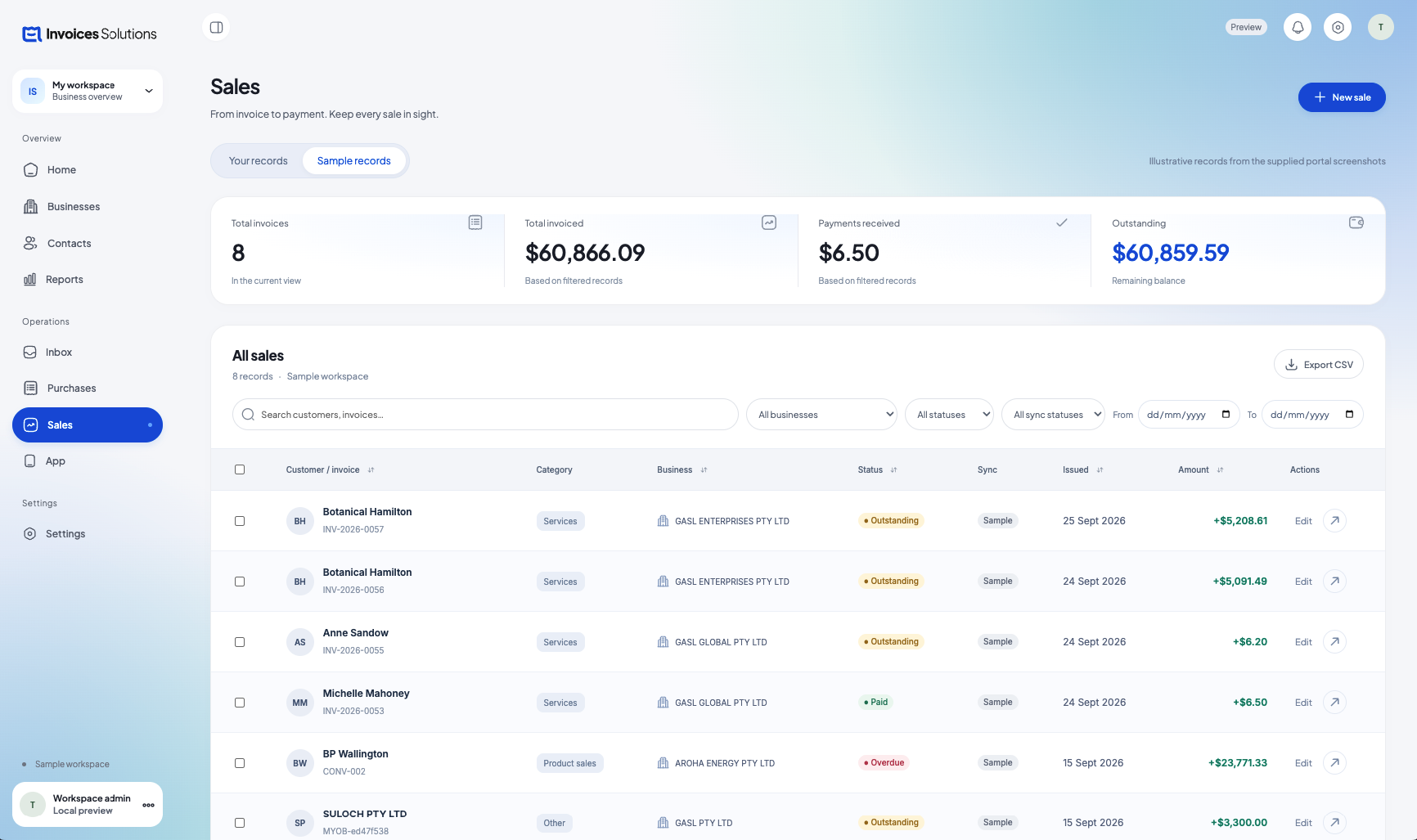Open Botanical Hamilton INV-2026-0057 arrow icon
The width and height of the screenshot is (1417, 840).
pos(1334,520)
